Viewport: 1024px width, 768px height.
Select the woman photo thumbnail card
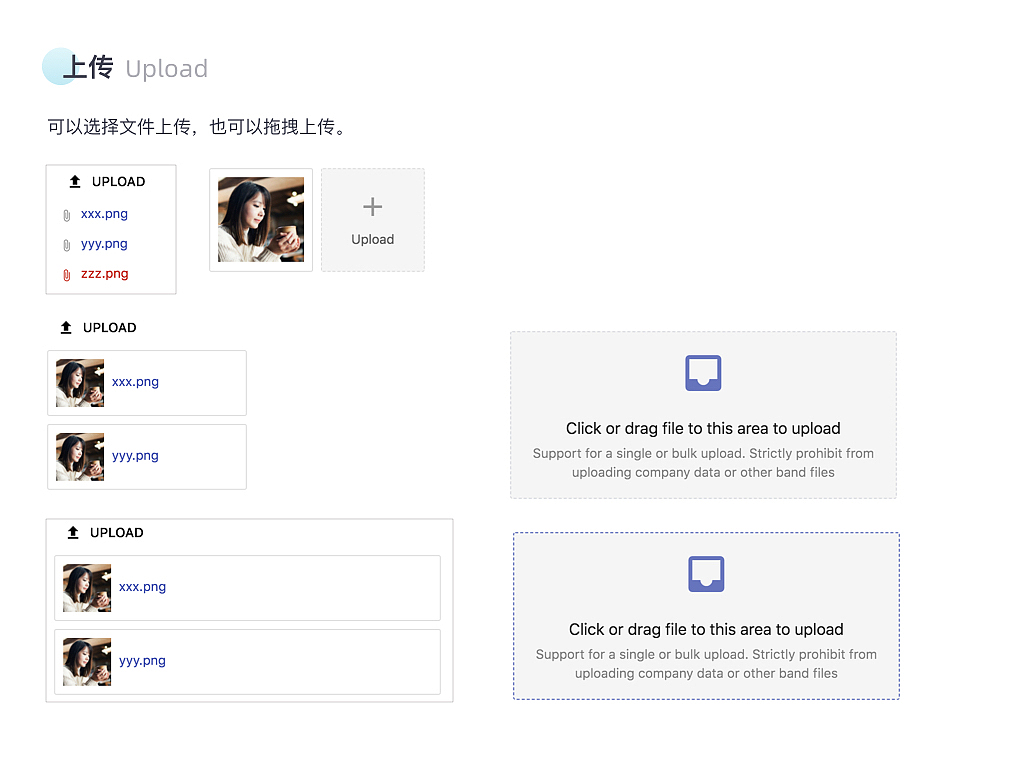[x=260, y=219]
